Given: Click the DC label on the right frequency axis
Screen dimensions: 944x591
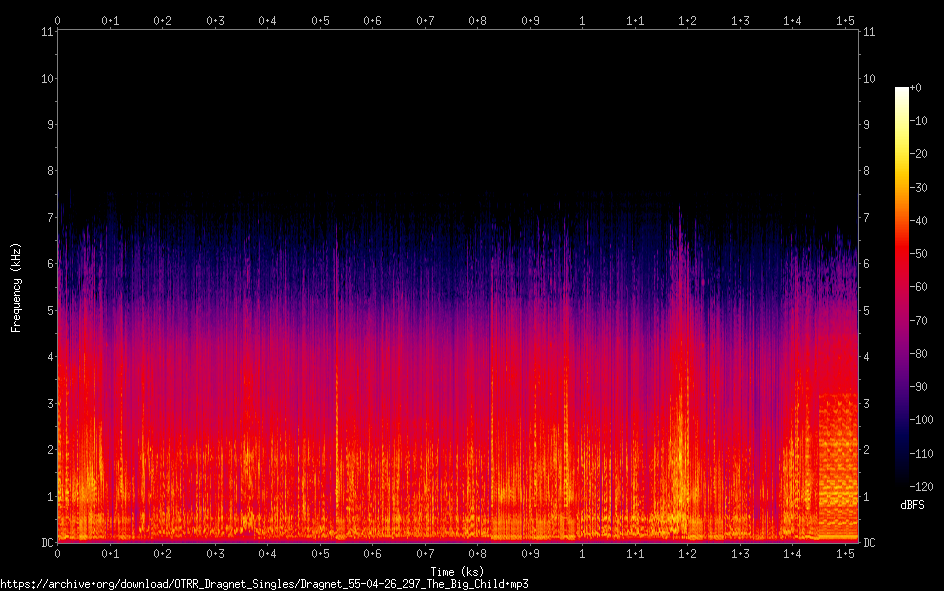Looking at the screenshot, I should tap(870, 543).
